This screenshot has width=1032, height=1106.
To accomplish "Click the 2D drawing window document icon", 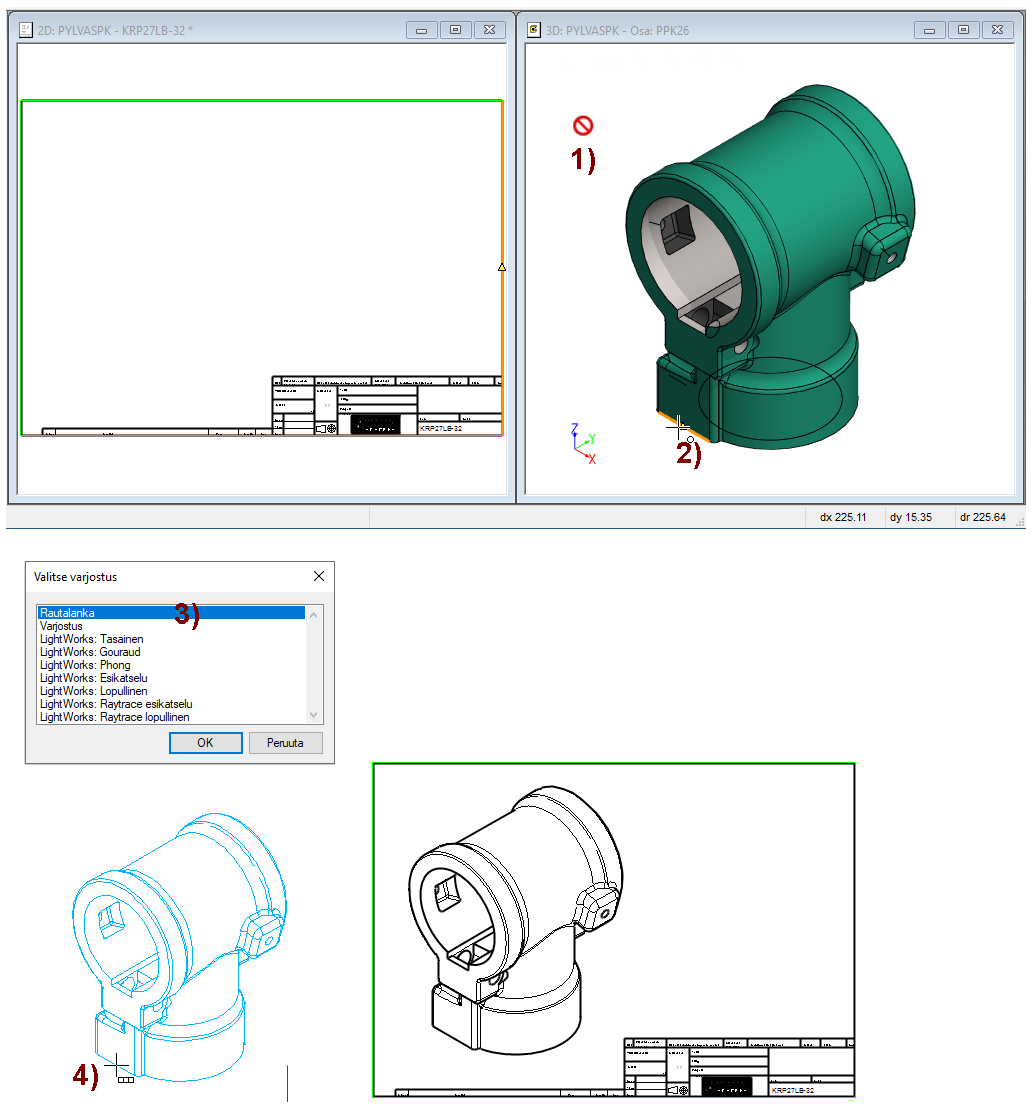I will [x=26, y=30].
